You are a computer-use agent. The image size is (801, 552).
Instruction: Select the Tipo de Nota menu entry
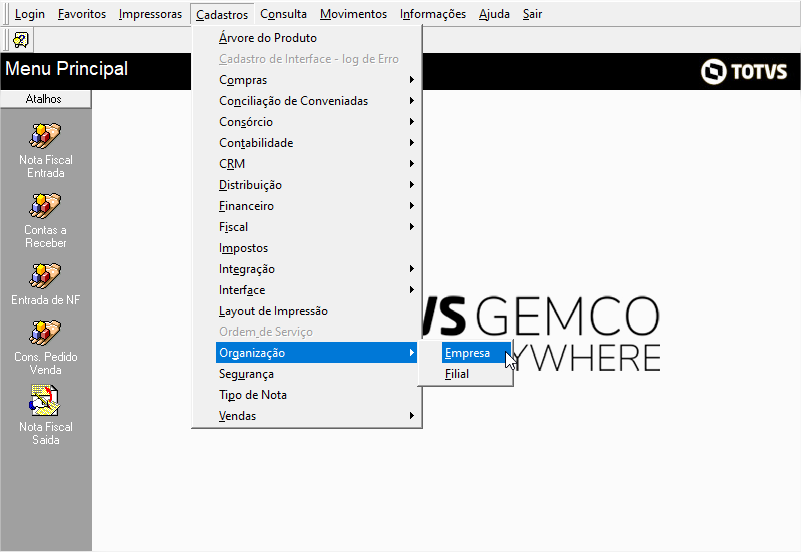click(317, 395)
